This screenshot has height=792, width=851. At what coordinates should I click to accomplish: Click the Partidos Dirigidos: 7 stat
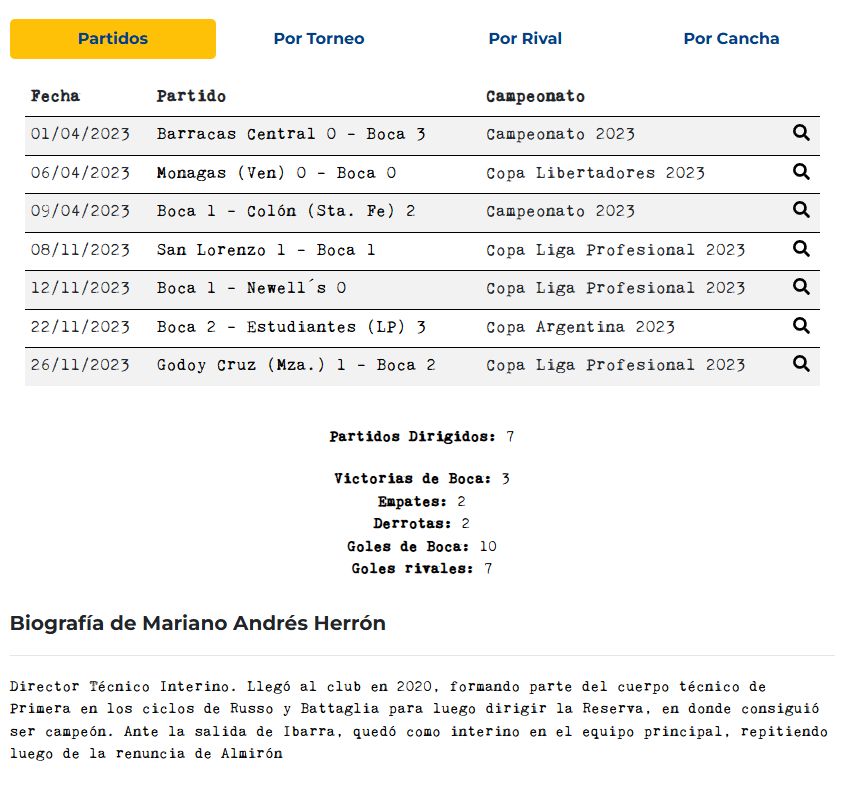pos(422,436)
